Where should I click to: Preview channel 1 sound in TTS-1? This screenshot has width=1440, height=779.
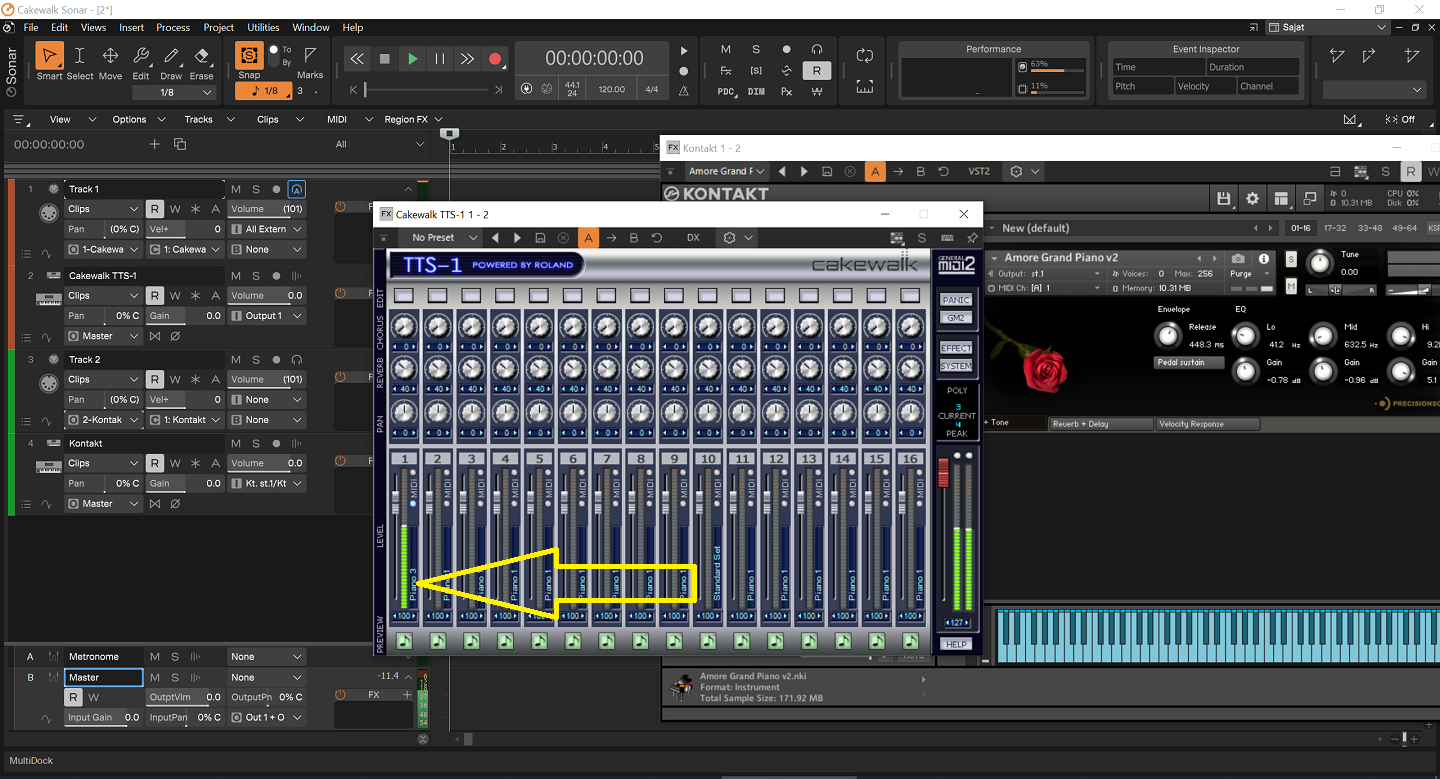[404, 641]
